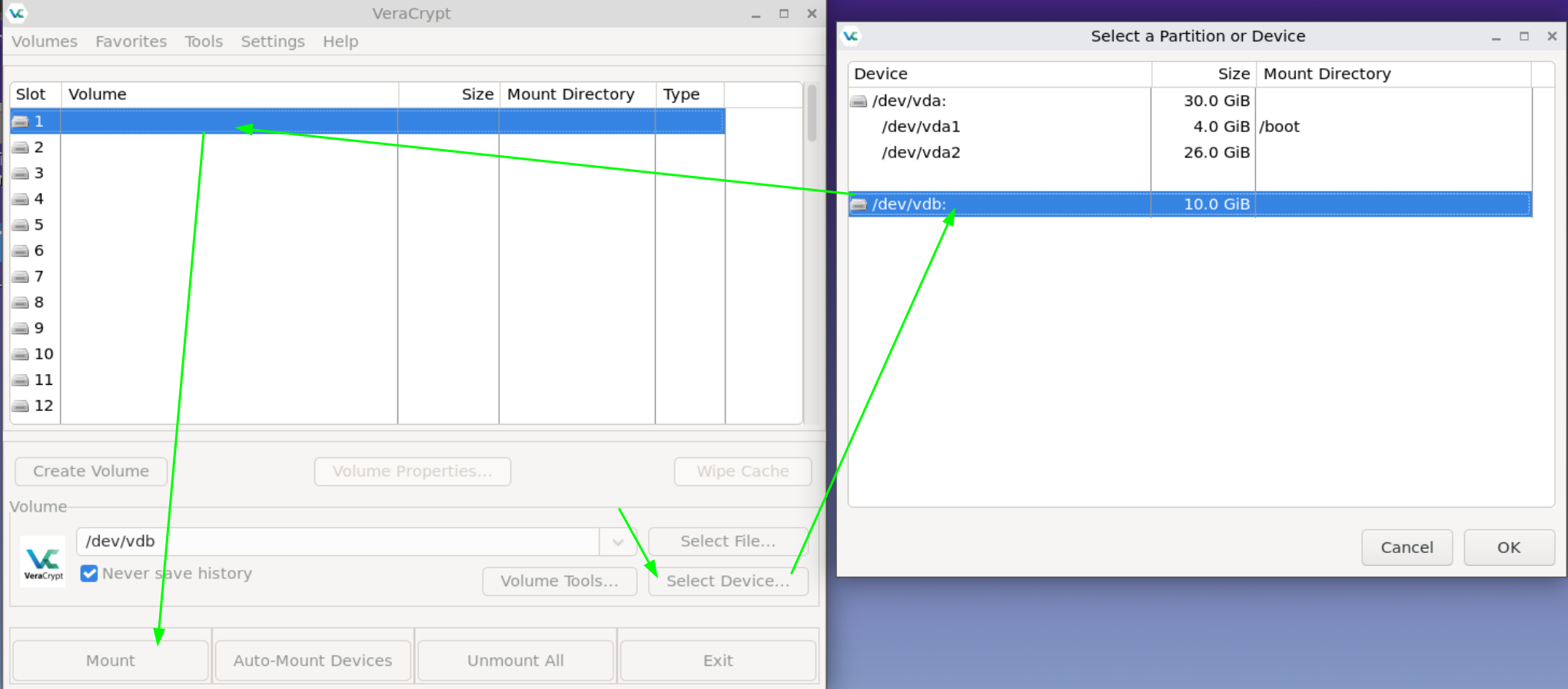Click Select File button
The image size is (1568, 689).
pyautogui.click(x=728, y=542)
